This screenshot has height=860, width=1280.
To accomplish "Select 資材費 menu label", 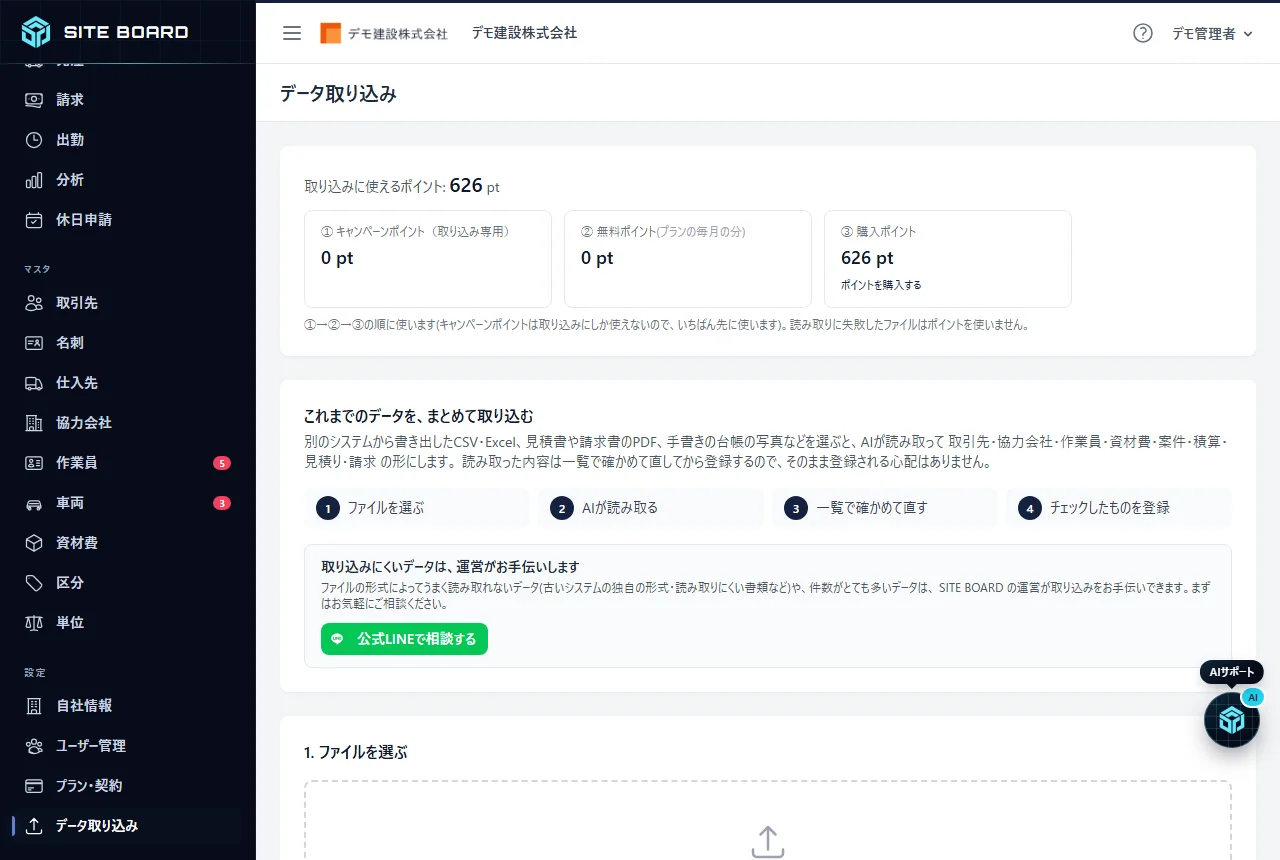I will 77,543.
